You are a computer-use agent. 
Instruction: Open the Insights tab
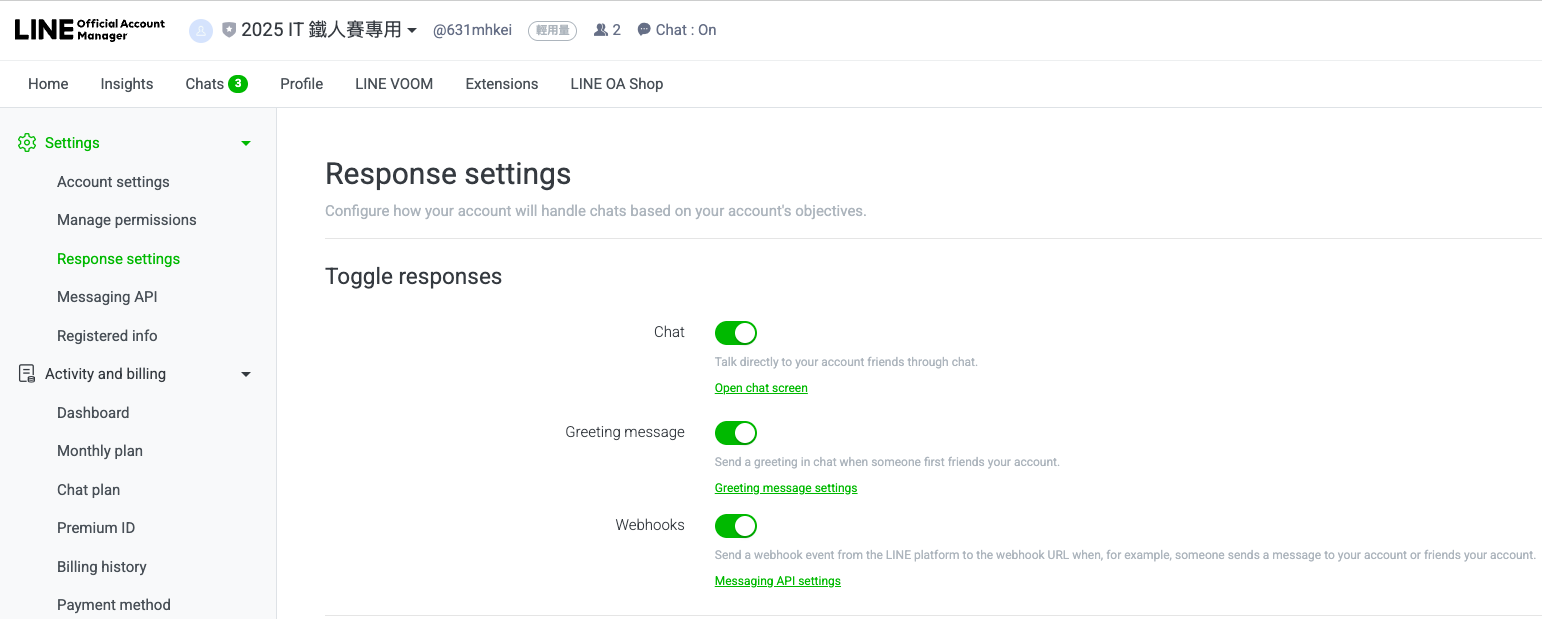127,84
